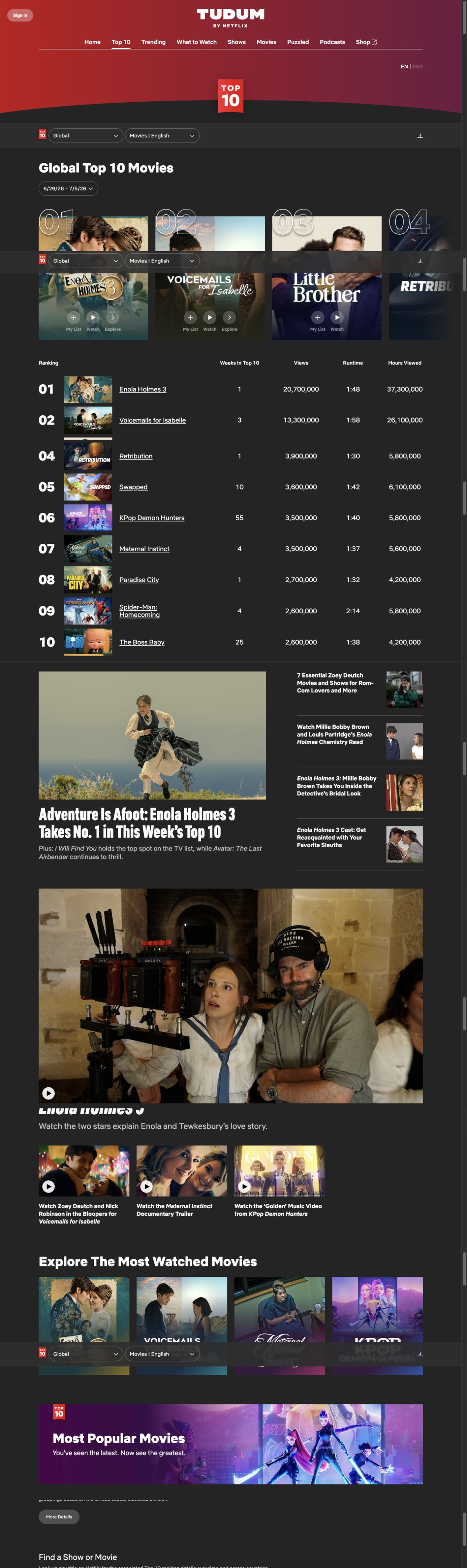
Task: Open Movies | English dropdown overlapping the numbered movie cards
Action: click(x=162, y=261)
